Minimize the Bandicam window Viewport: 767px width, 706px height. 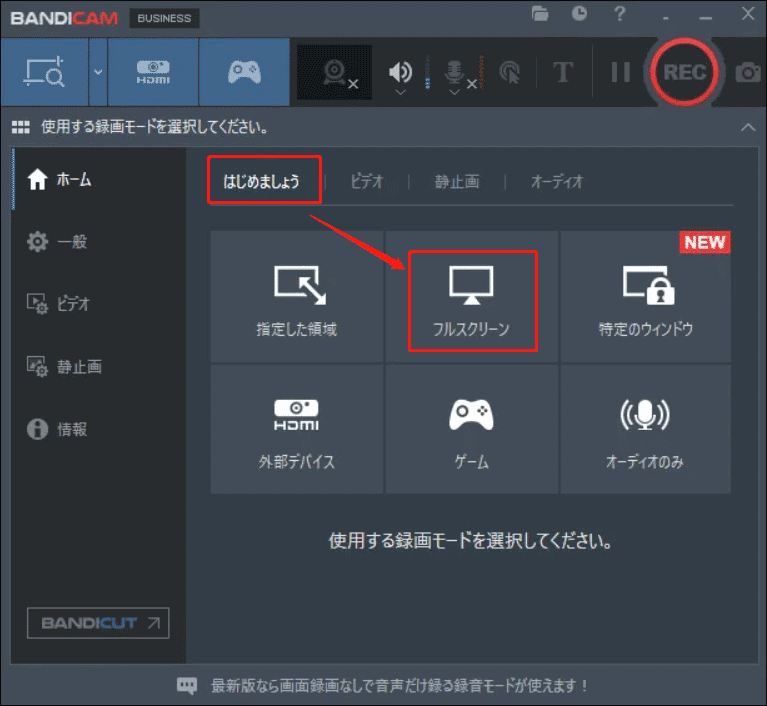705,18
